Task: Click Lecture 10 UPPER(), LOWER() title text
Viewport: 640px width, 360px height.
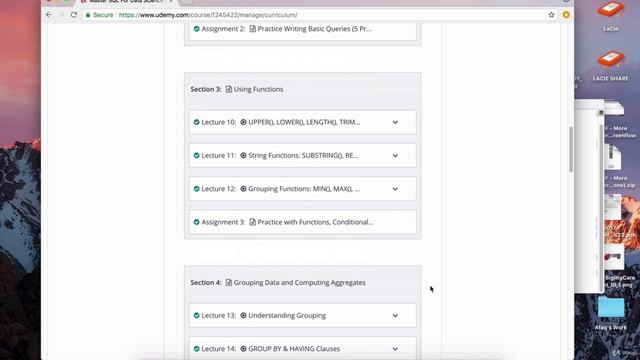Action: [x=304, y=122]
